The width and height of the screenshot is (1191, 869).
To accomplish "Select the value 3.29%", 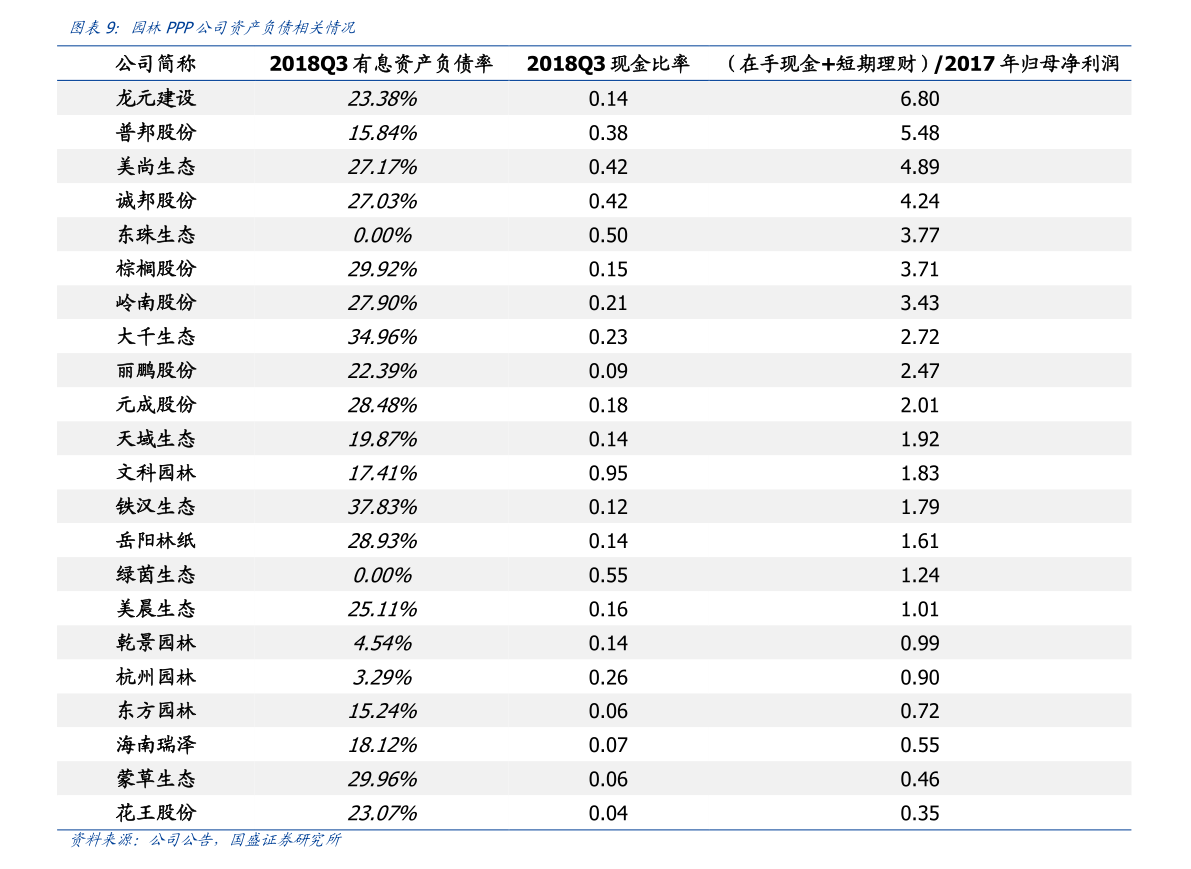I will pyautogui.click(x=382, y=677).
